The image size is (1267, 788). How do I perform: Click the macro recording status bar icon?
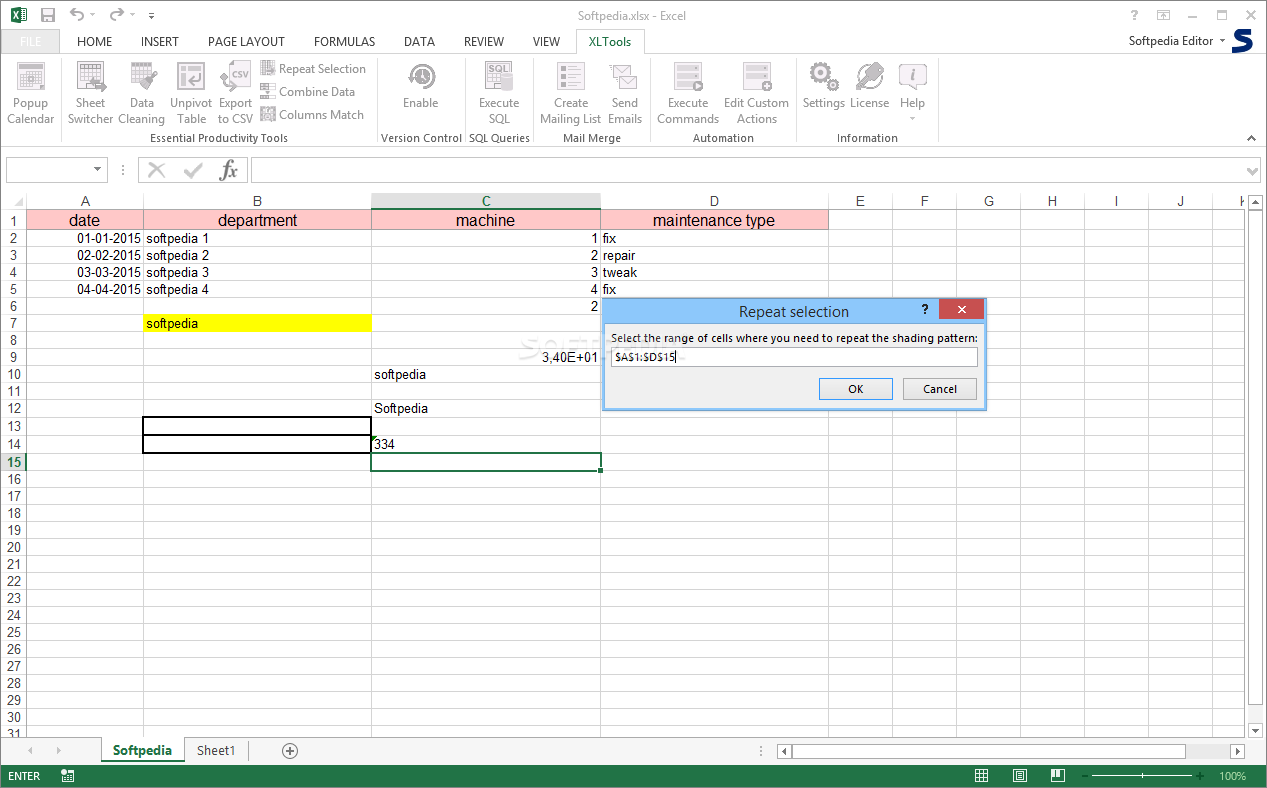(68, 776)
